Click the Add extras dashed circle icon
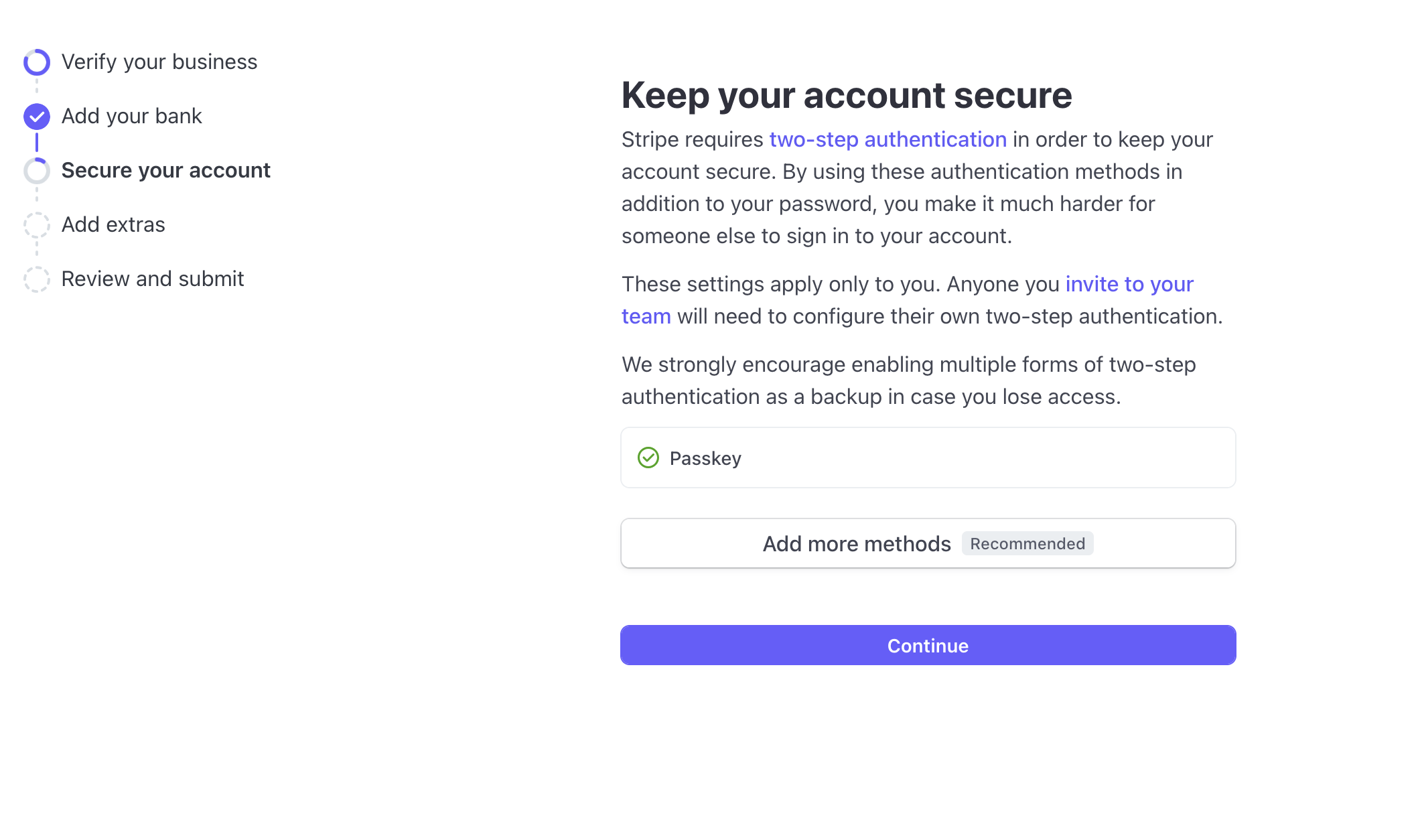 click(x=37, y=225)
